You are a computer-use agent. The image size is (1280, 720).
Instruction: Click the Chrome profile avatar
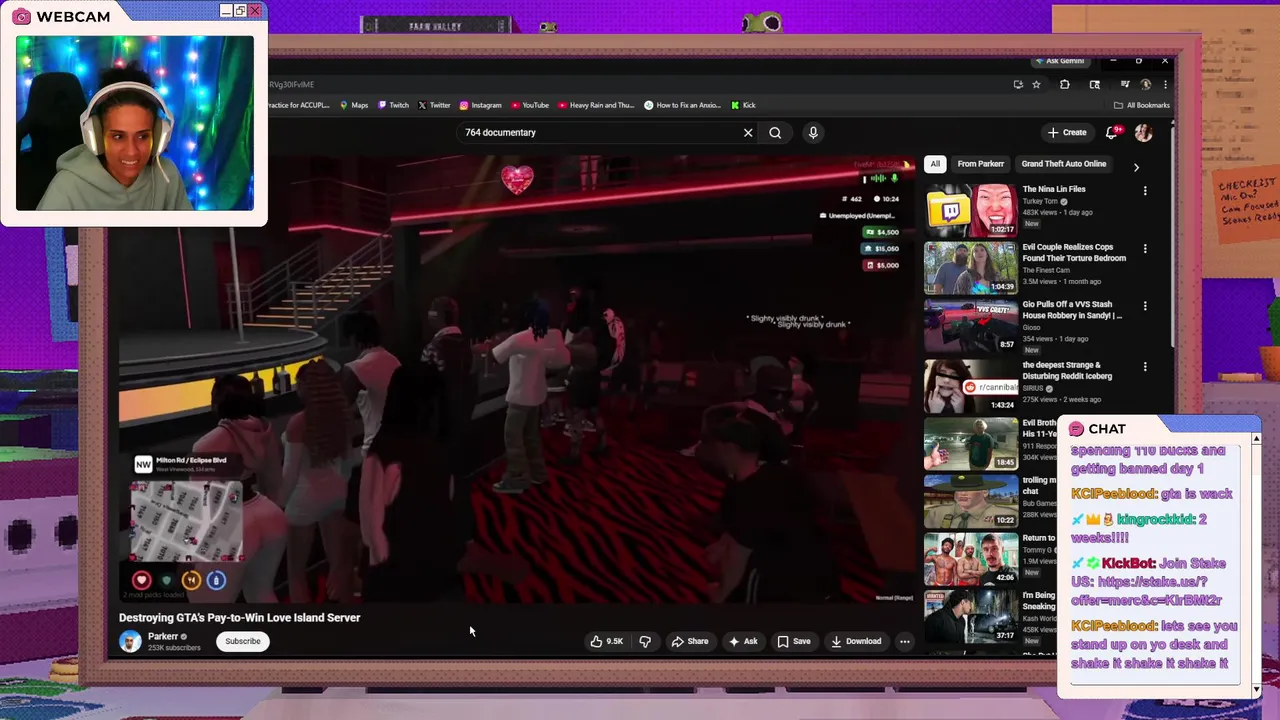click(x=1146, y=85)
